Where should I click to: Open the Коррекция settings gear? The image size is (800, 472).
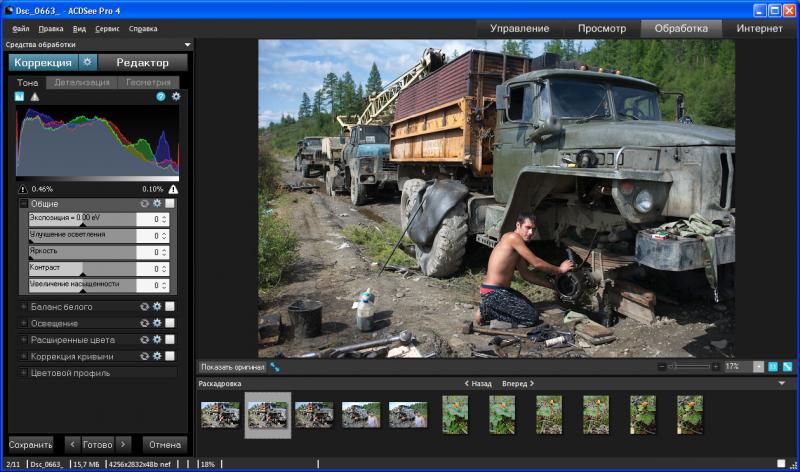pos(87,62)
